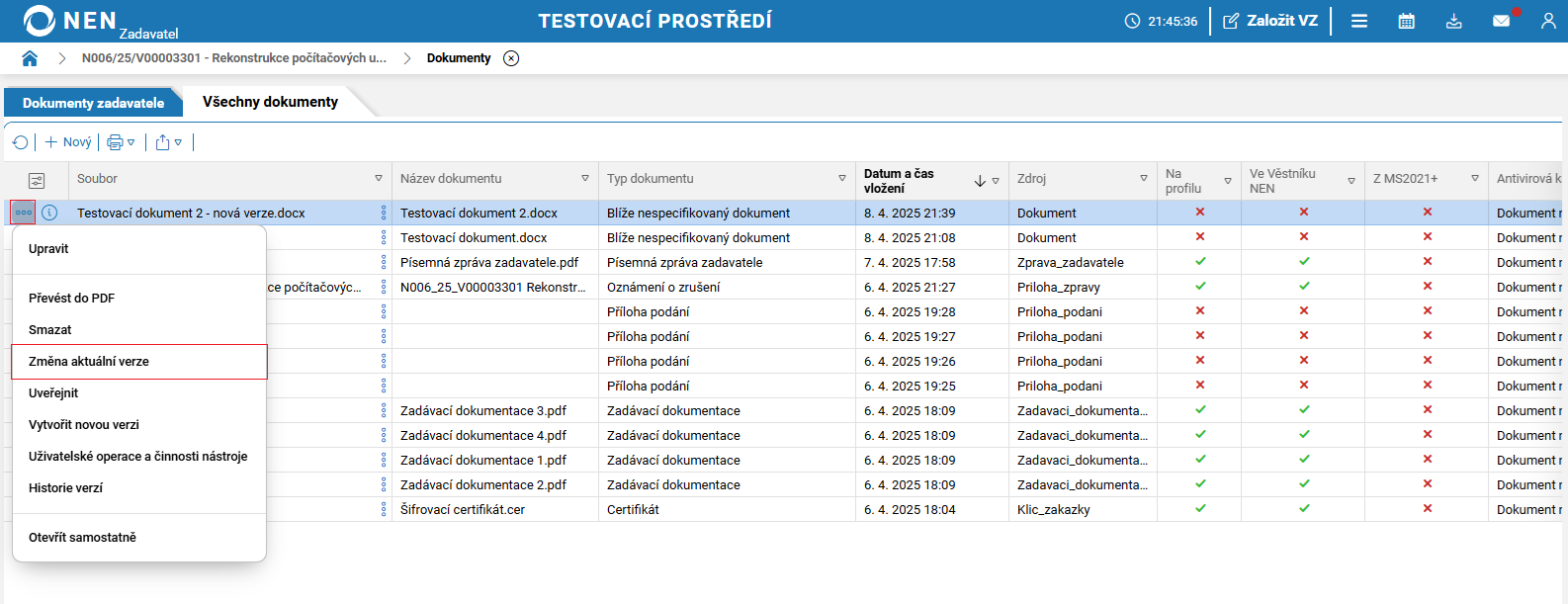Click info icon of first document row

[x=49, y=213]
